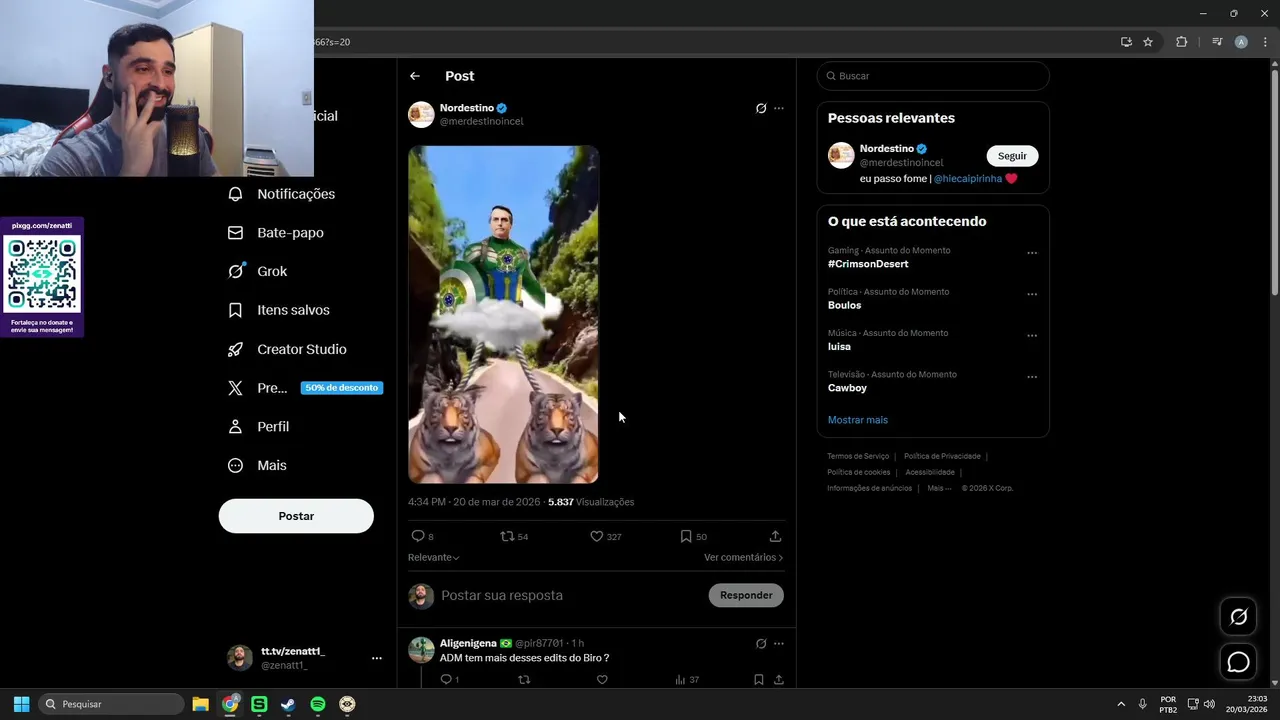Click Ver comentários link
This screenshot has width=1280, height=720.
[743, 557]
